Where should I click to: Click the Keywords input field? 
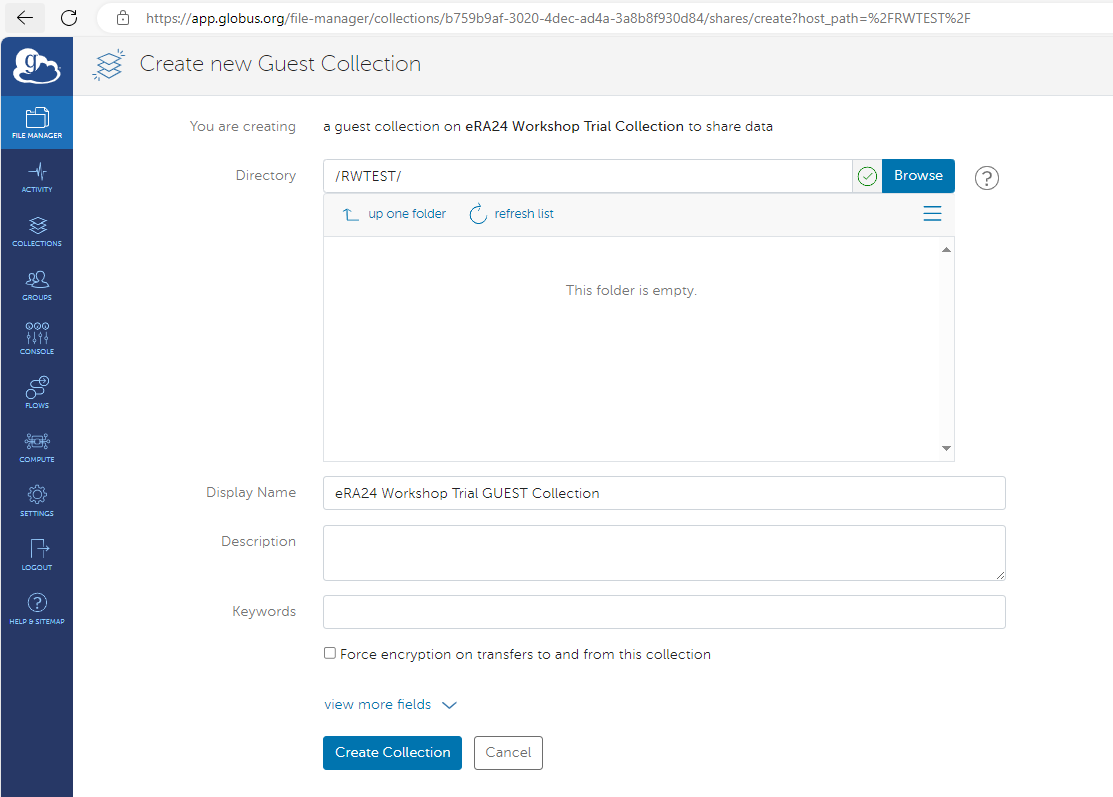point(664,612)
